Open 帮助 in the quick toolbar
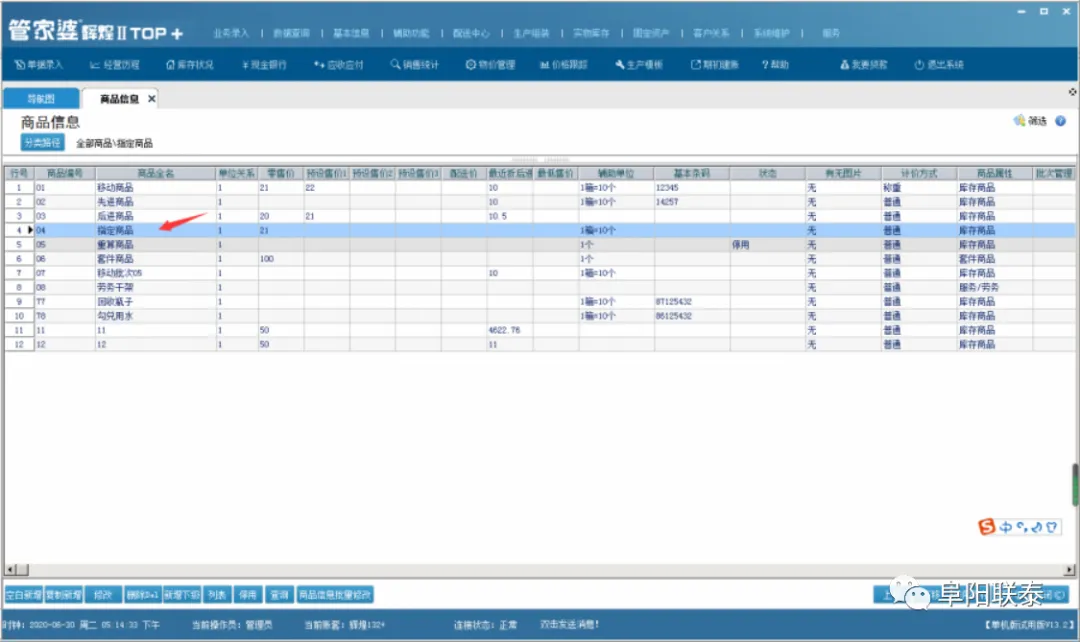The height and width of the screenshot is (642, 1080). [775, 65]
